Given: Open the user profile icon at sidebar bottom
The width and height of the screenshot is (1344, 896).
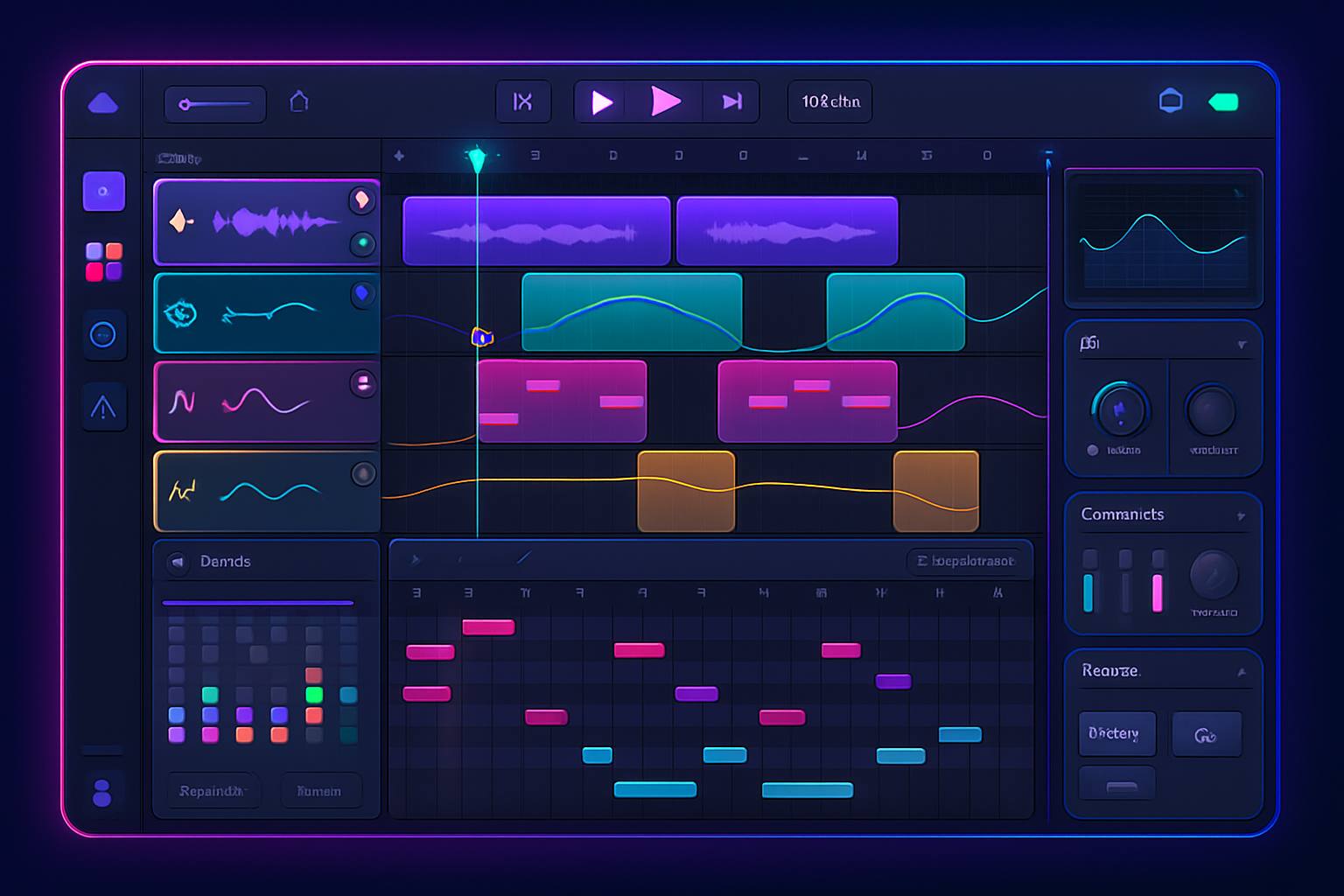Looking at the screenshot, I should point(102,793).
